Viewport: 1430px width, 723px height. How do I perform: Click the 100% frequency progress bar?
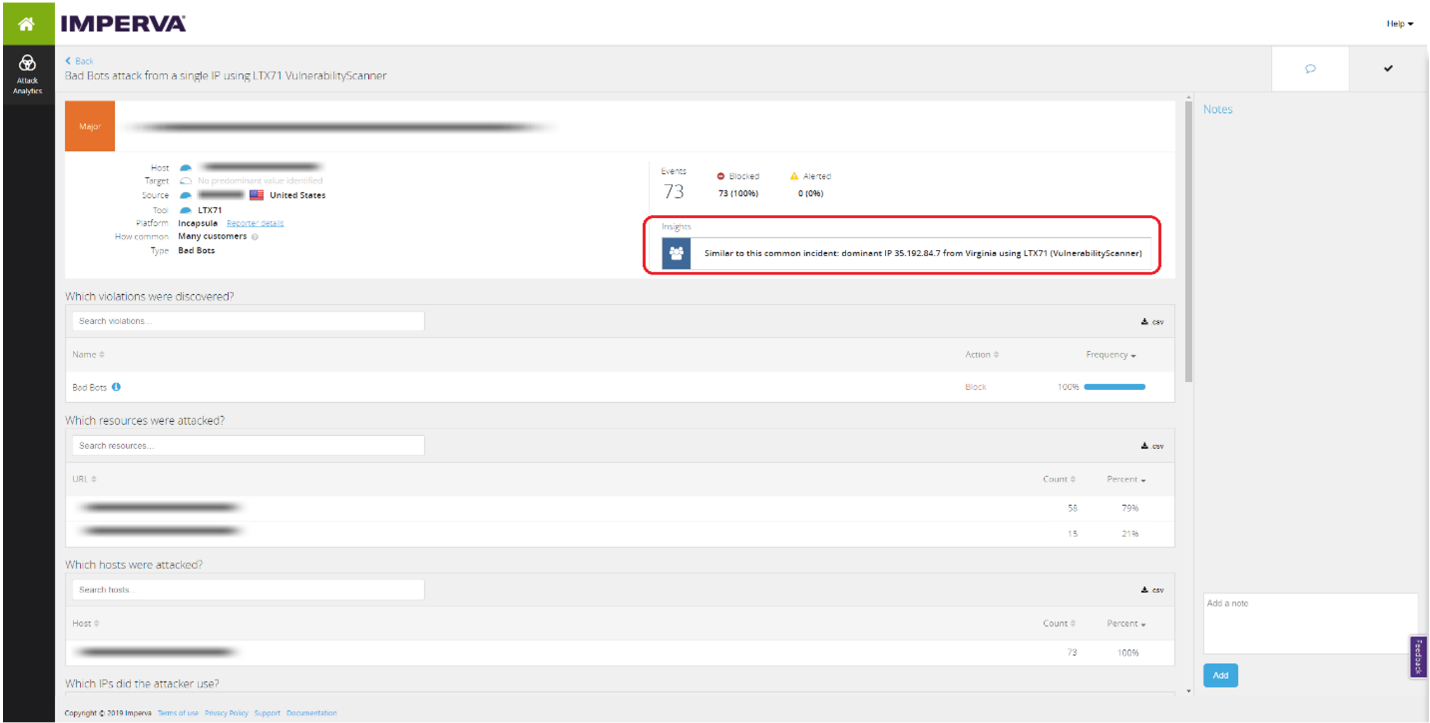[1114, 387]
